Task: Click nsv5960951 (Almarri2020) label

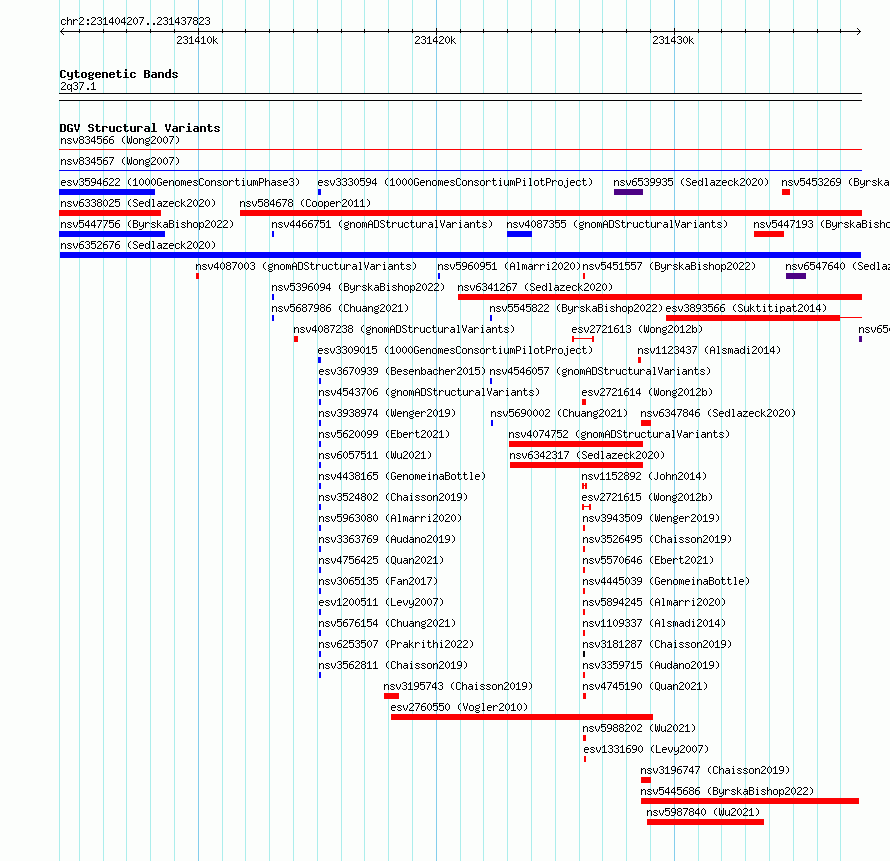Action: click(x=509, y=266)
